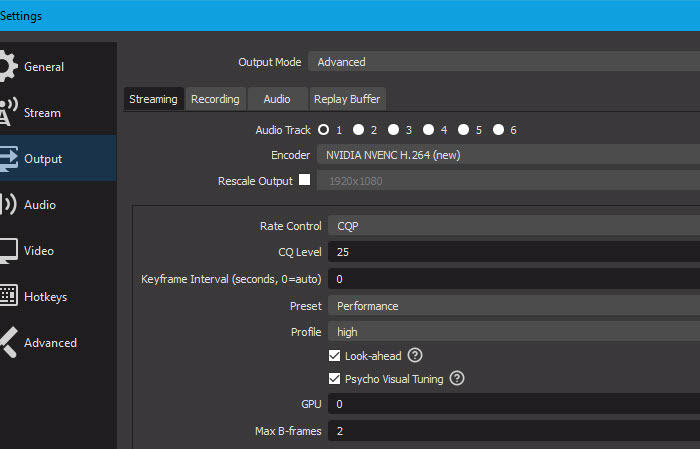Click the "Max B-frames" label
Screen dimensions: 700x449
tap(288, 431)
